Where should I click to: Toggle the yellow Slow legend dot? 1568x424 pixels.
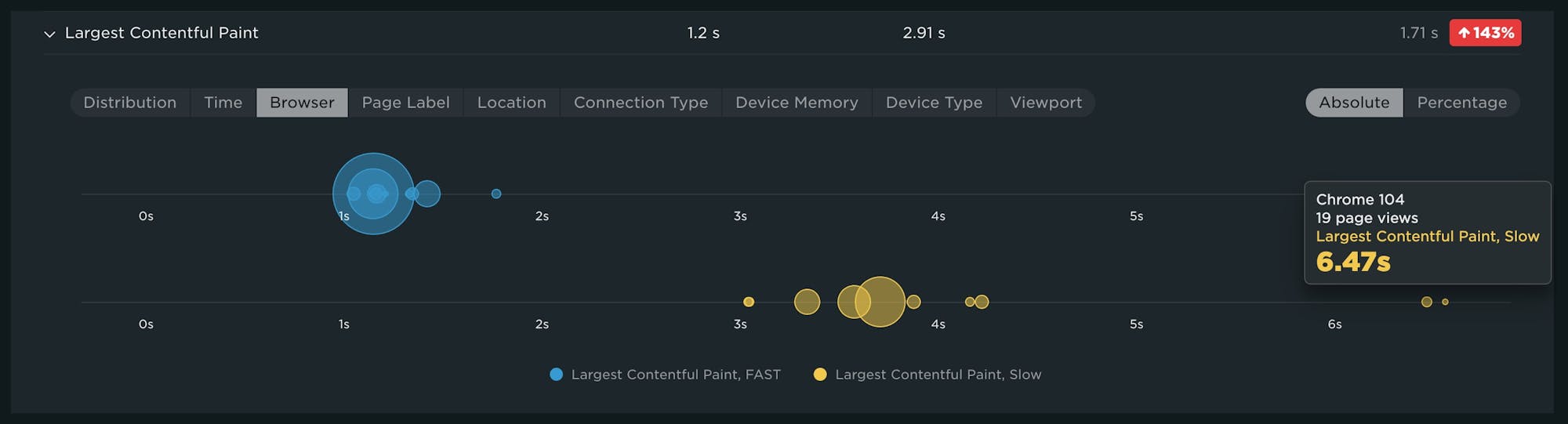[820, 375]
